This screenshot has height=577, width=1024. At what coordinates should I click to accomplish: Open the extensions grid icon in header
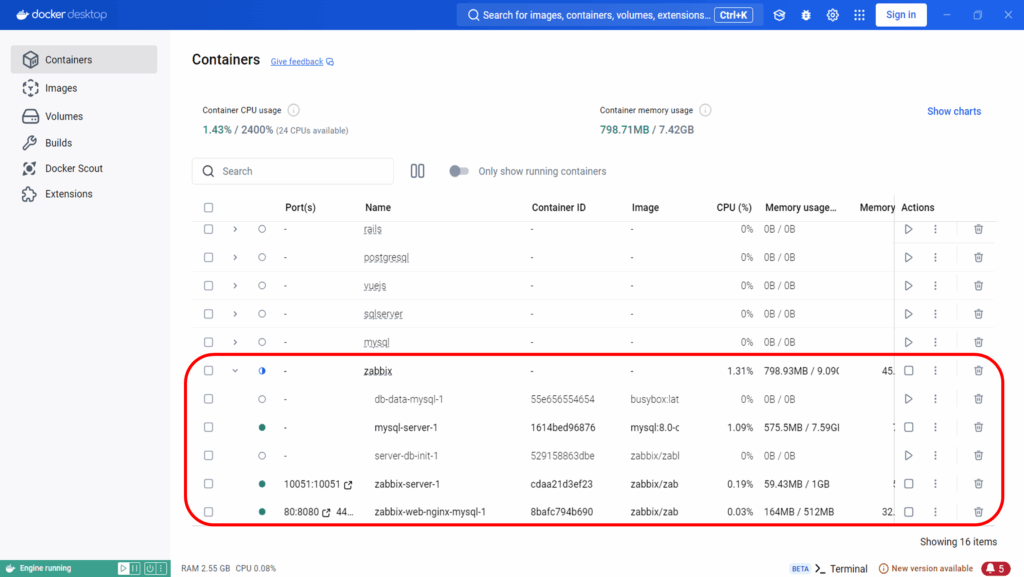tap(859, 15)
